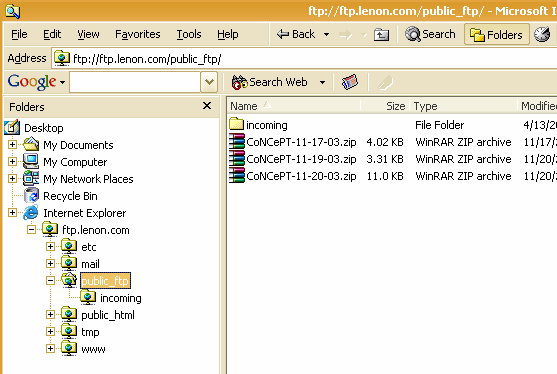Image resolution: width=557 pixels, height=374 pixels.
Task: Collapse the ftp.lenon.com tree node
Action: tap(32, 230)
